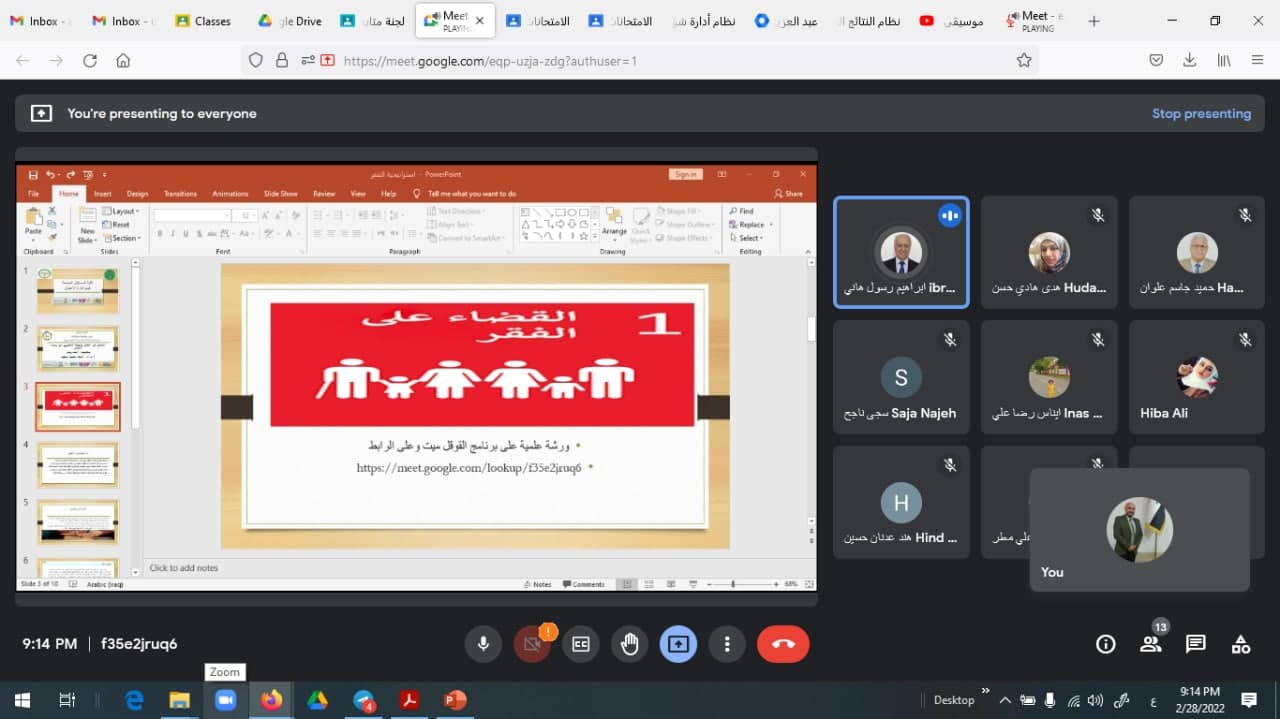The height and width of the screenshot is (719, 1280).
Task: Raise hand in the meeting
Action: [x=630, y=645]
